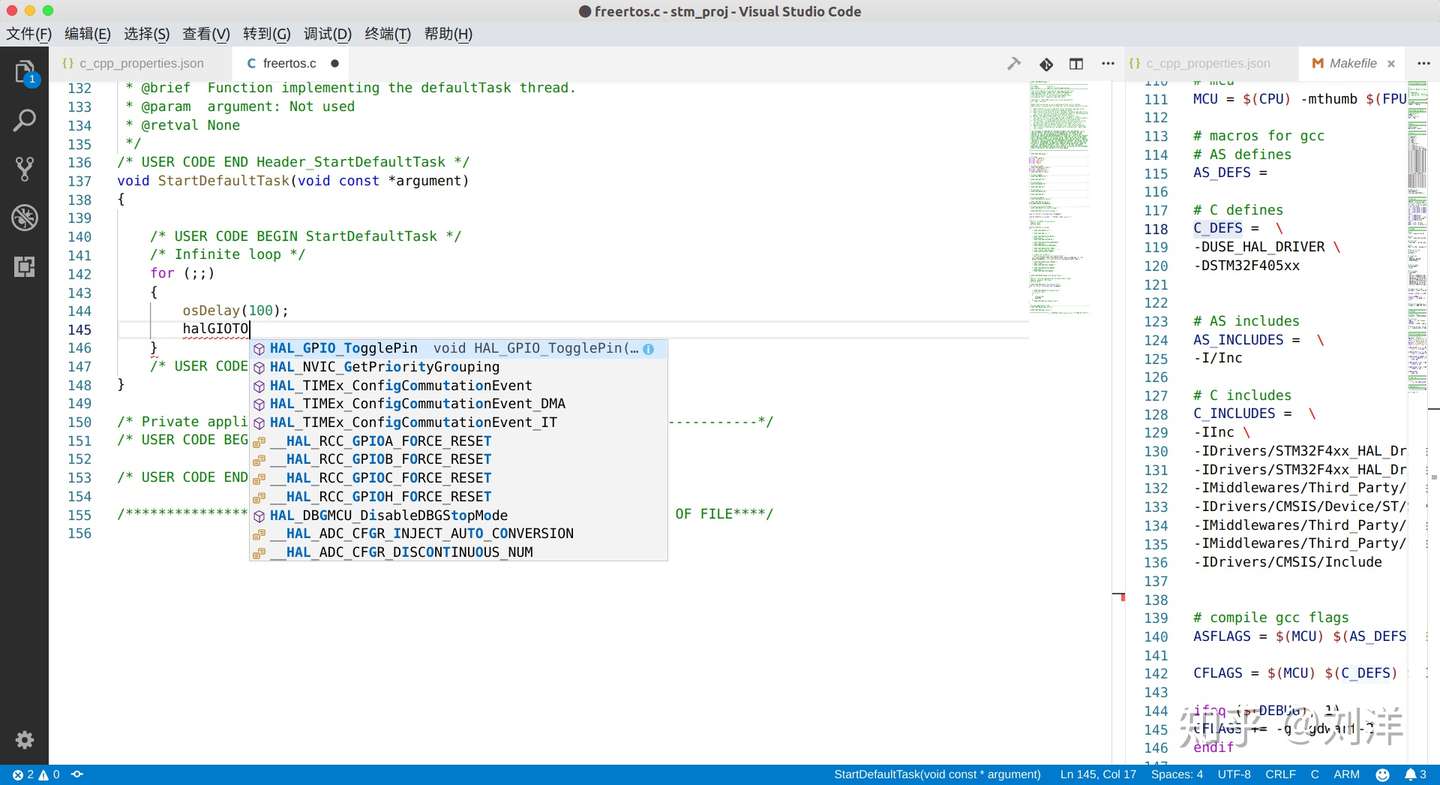Choose __HAL_ADC_CFGR_INJECT_AUTO_CONVERSION suggestion

tap(458, 534)
